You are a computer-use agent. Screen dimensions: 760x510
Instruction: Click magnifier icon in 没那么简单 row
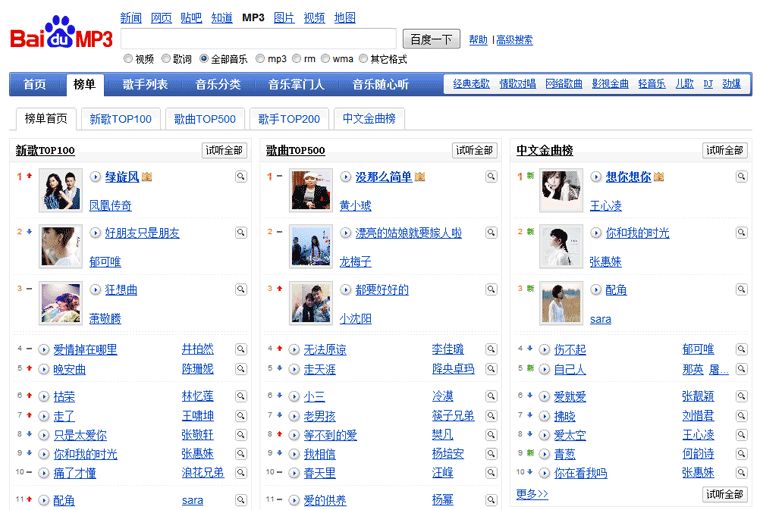point(491,176)
